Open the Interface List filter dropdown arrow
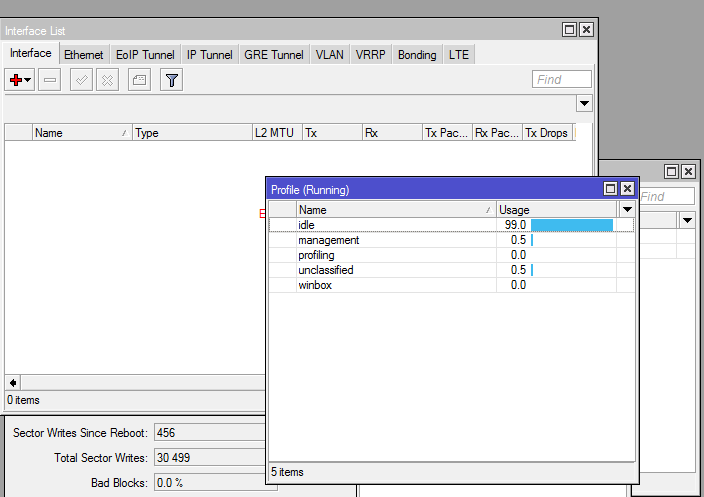704x497 pixels. click(584, 104)
